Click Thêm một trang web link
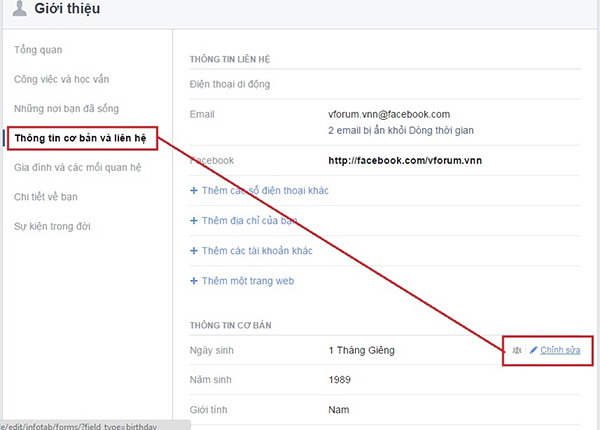Viewport: 600px width, 430px height. click(248, 281)
